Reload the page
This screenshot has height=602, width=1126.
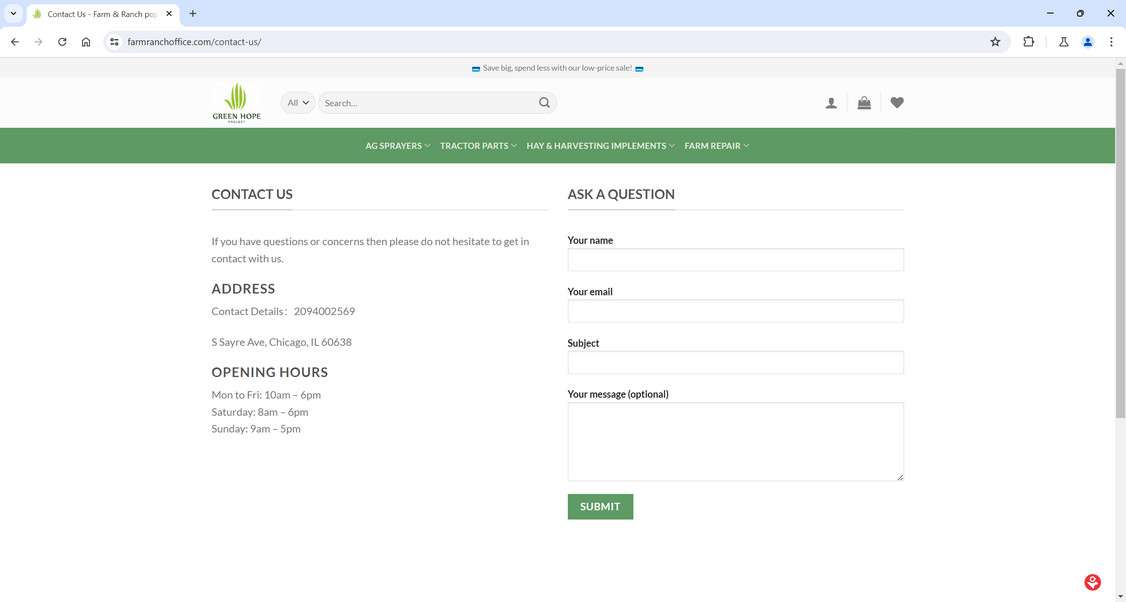click(x=62, y=42)
